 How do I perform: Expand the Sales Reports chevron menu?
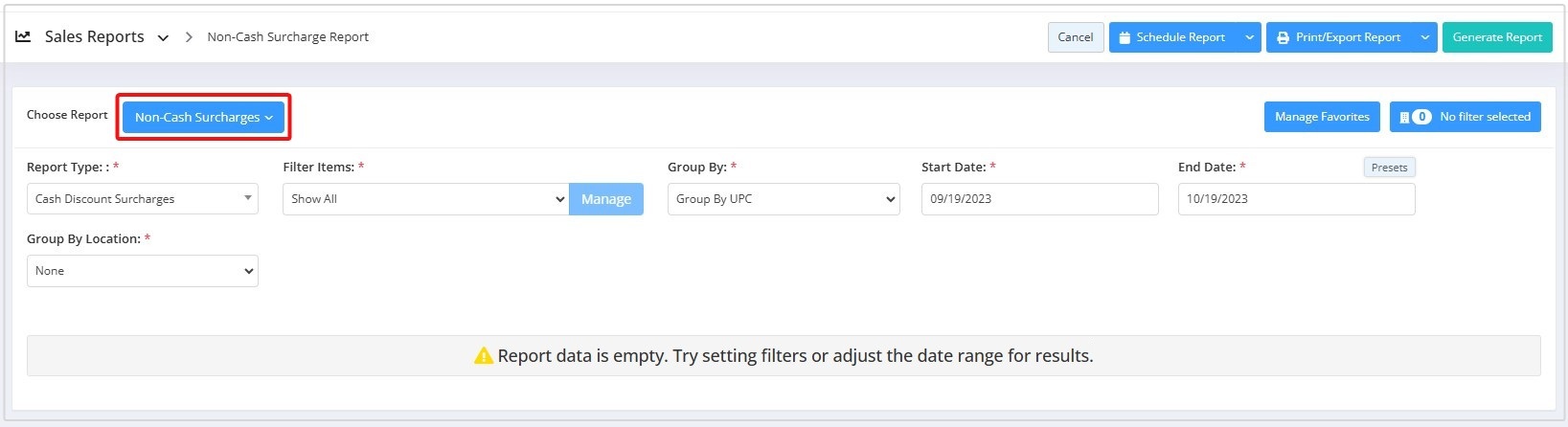(x=163, y=38)
